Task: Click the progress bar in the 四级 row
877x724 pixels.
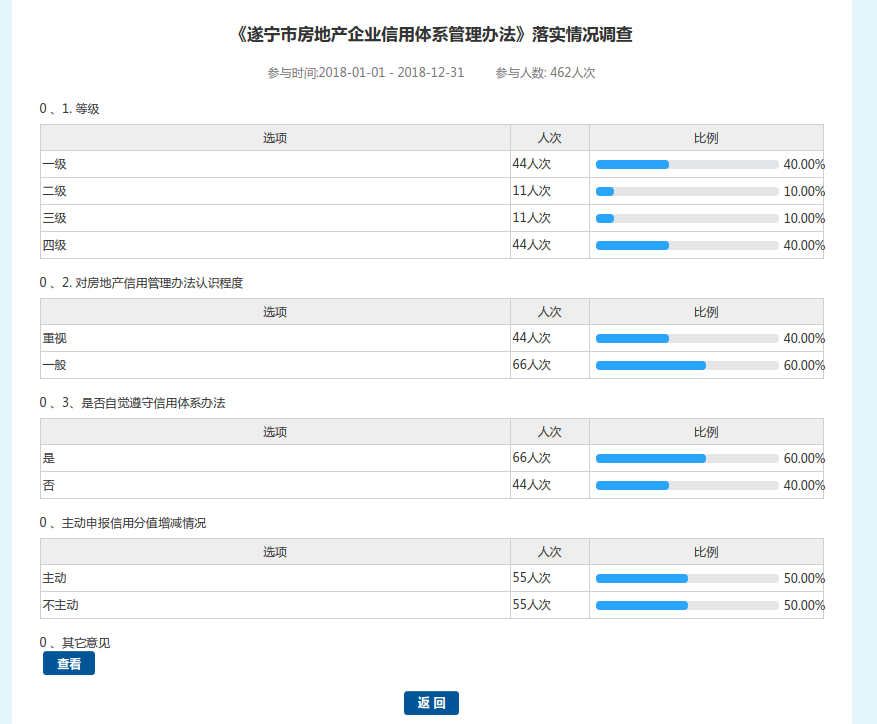Action: click(686, 245)
